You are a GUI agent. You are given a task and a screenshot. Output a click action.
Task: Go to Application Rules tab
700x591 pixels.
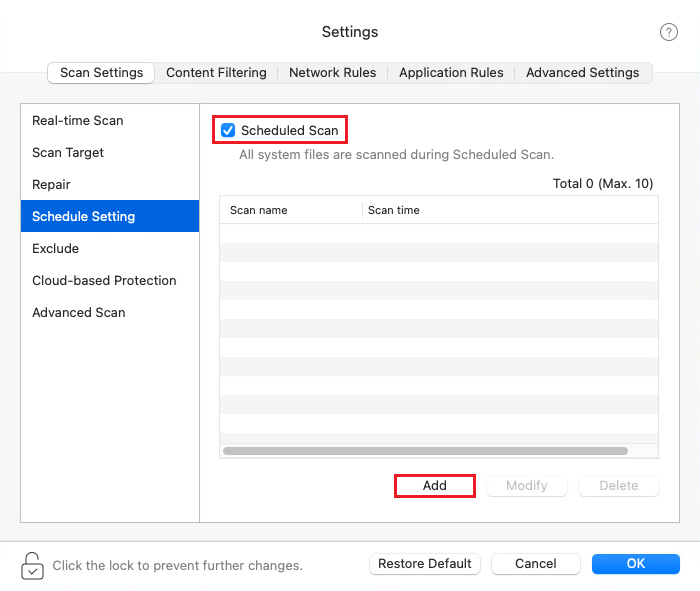[451, 73]
